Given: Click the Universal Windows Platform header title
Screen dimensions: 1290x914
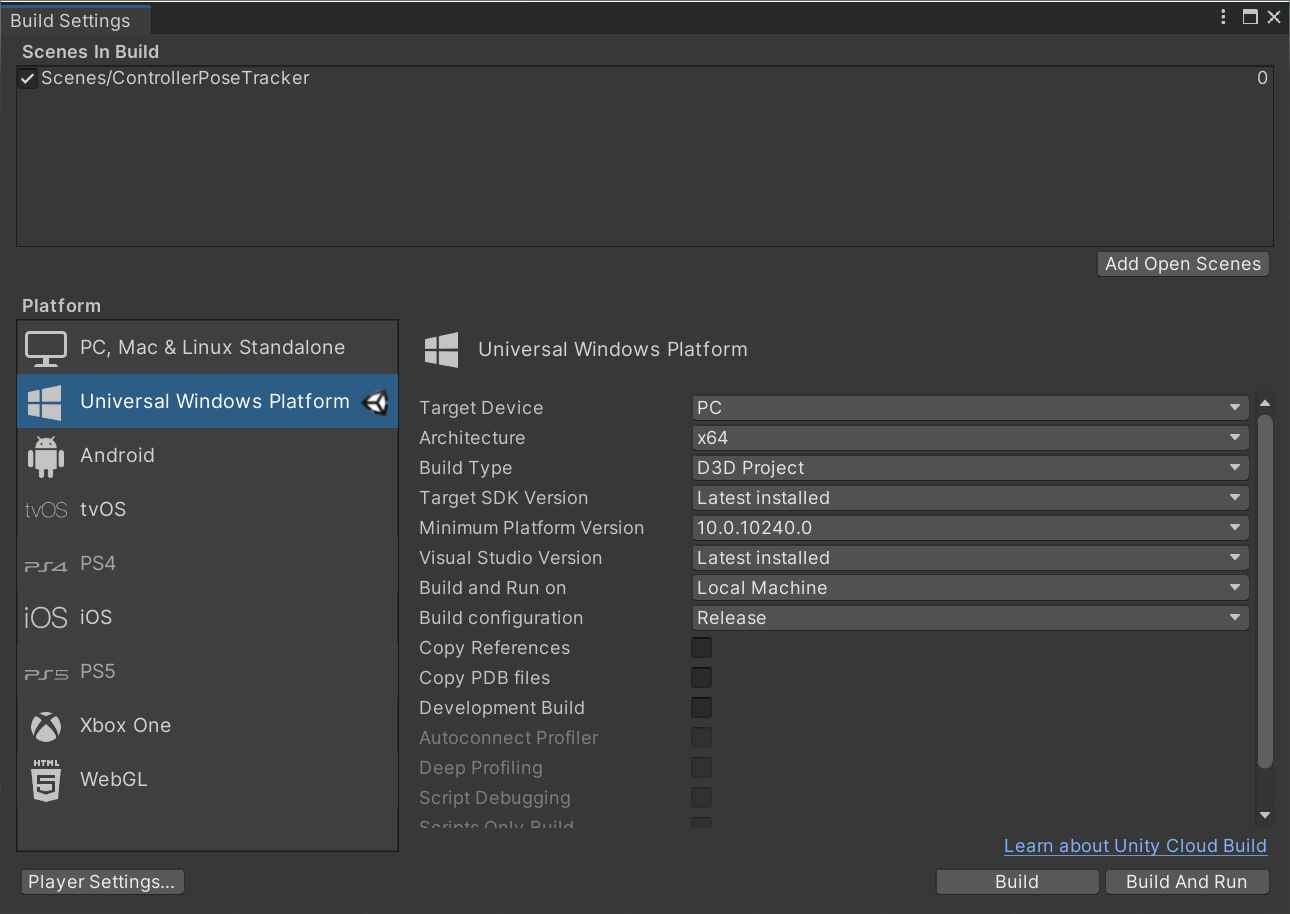Looking at the screenshot, I should (x=613, y=350).
